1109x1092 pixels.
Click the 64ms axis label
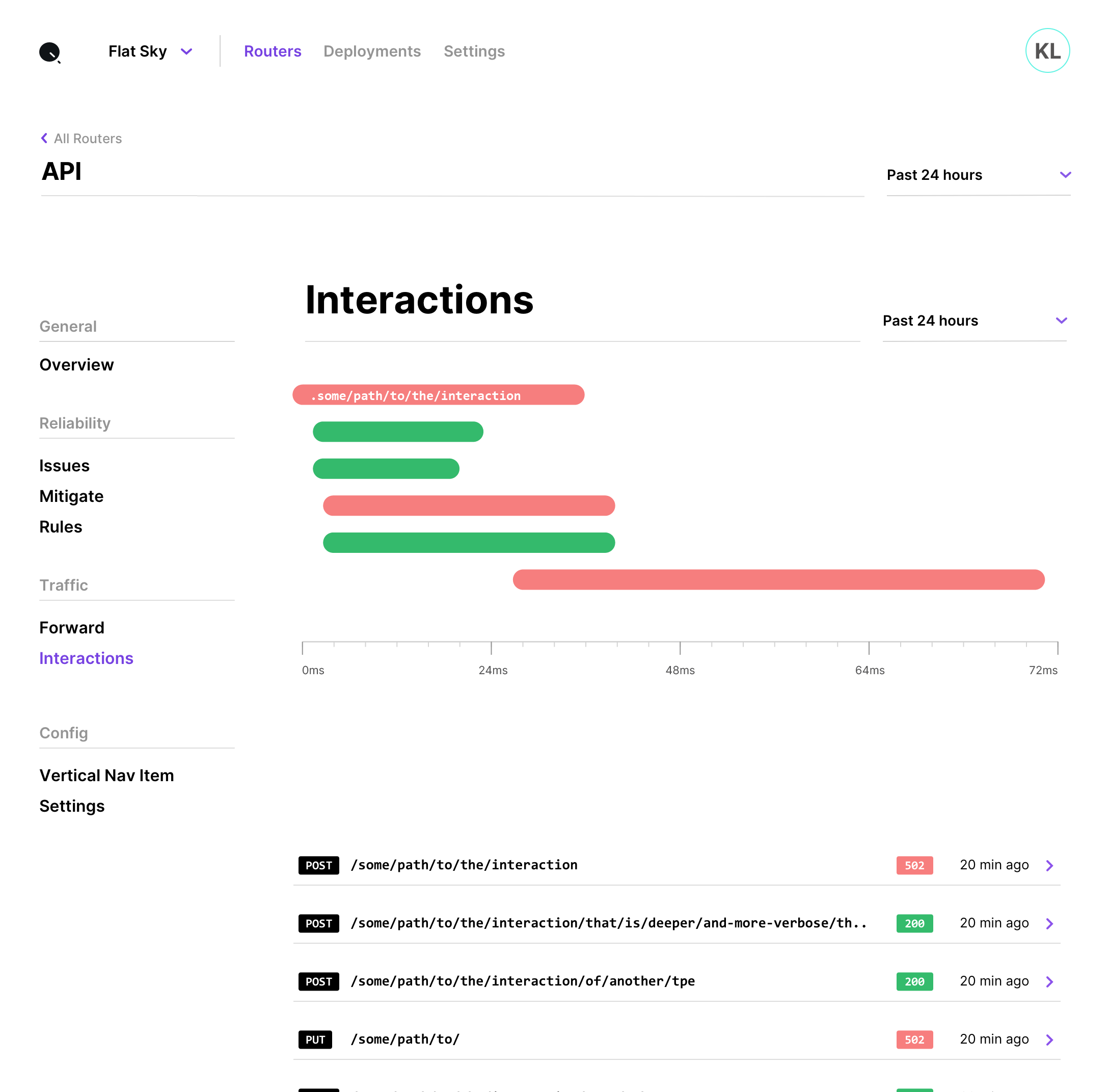(869, 670)
